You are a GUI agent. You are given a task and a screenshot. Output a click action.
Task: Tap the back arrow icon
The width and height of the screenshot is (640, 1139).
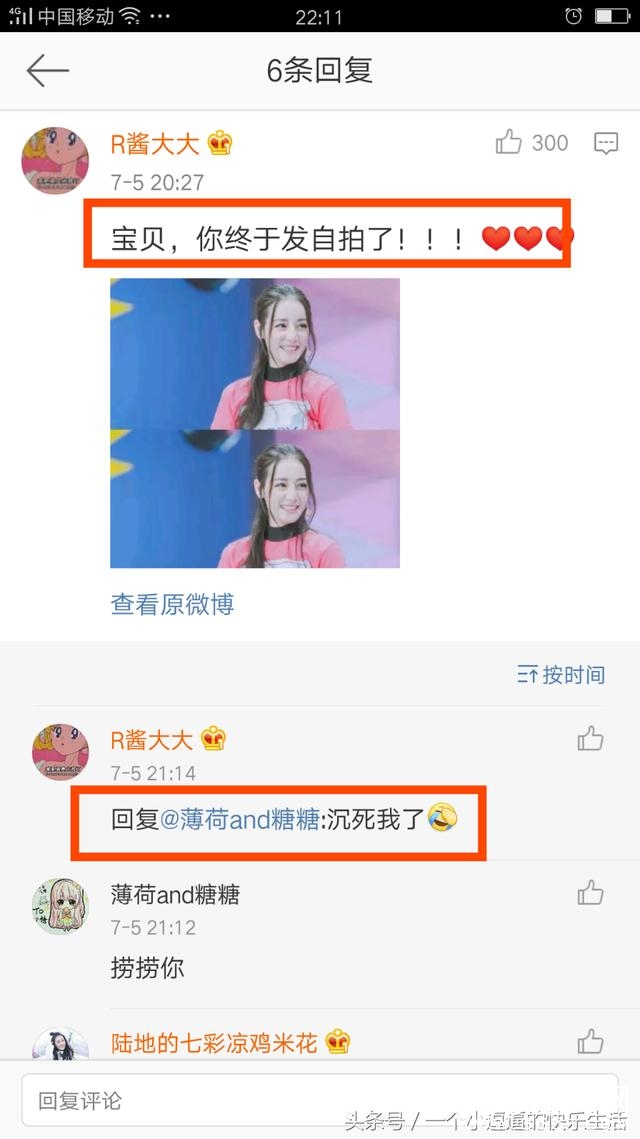click(48, 70)
